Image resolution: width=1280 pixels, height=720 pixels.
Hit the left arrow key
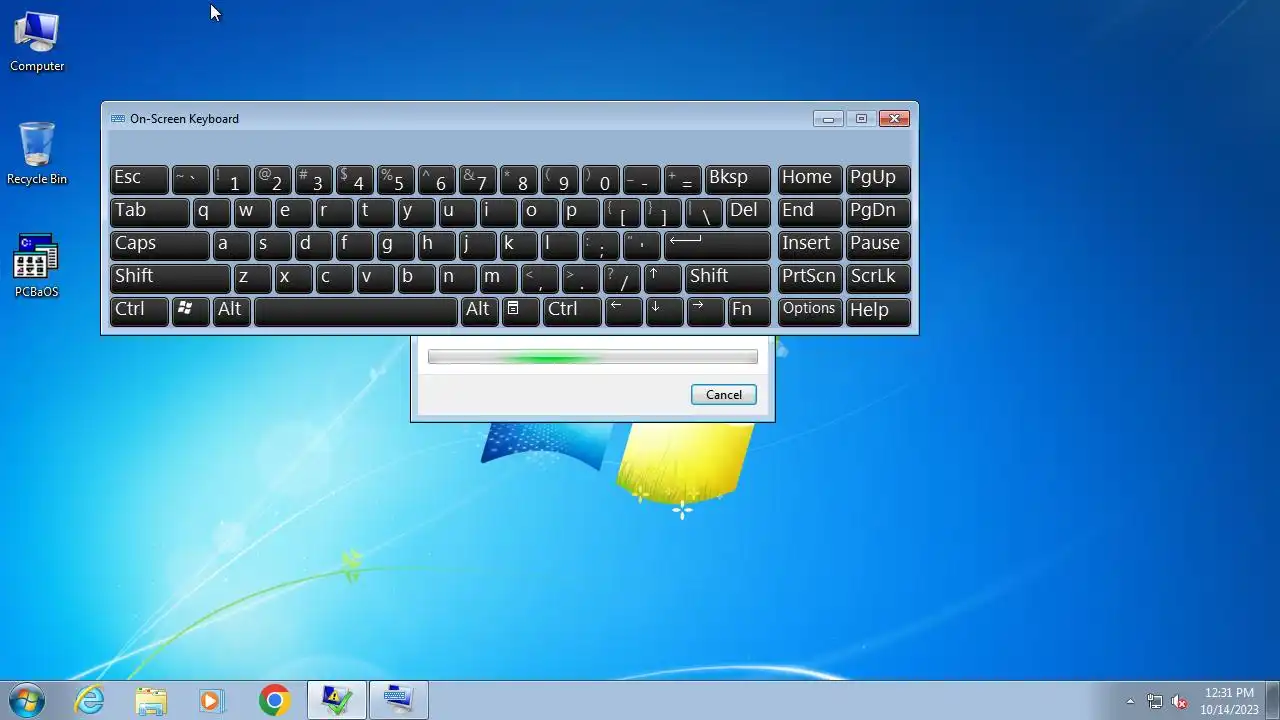(623, 310)
